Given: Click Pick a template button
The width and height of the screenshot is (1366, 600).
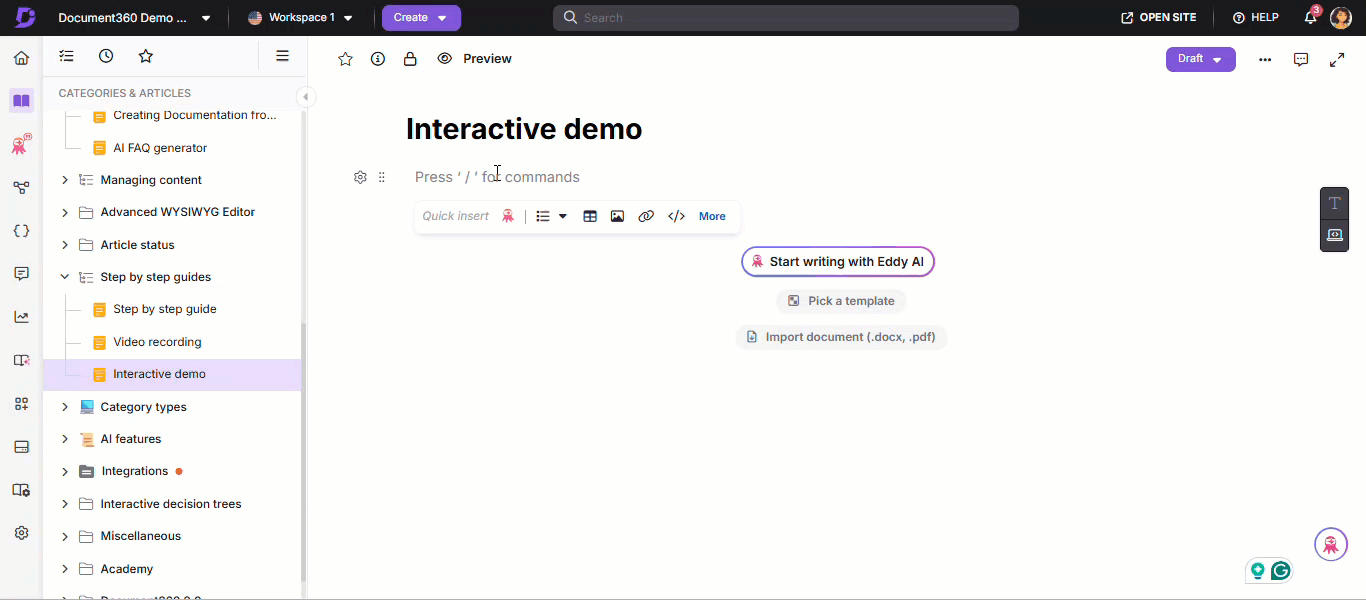Looking at the screenshot, I should pos(841,301).
